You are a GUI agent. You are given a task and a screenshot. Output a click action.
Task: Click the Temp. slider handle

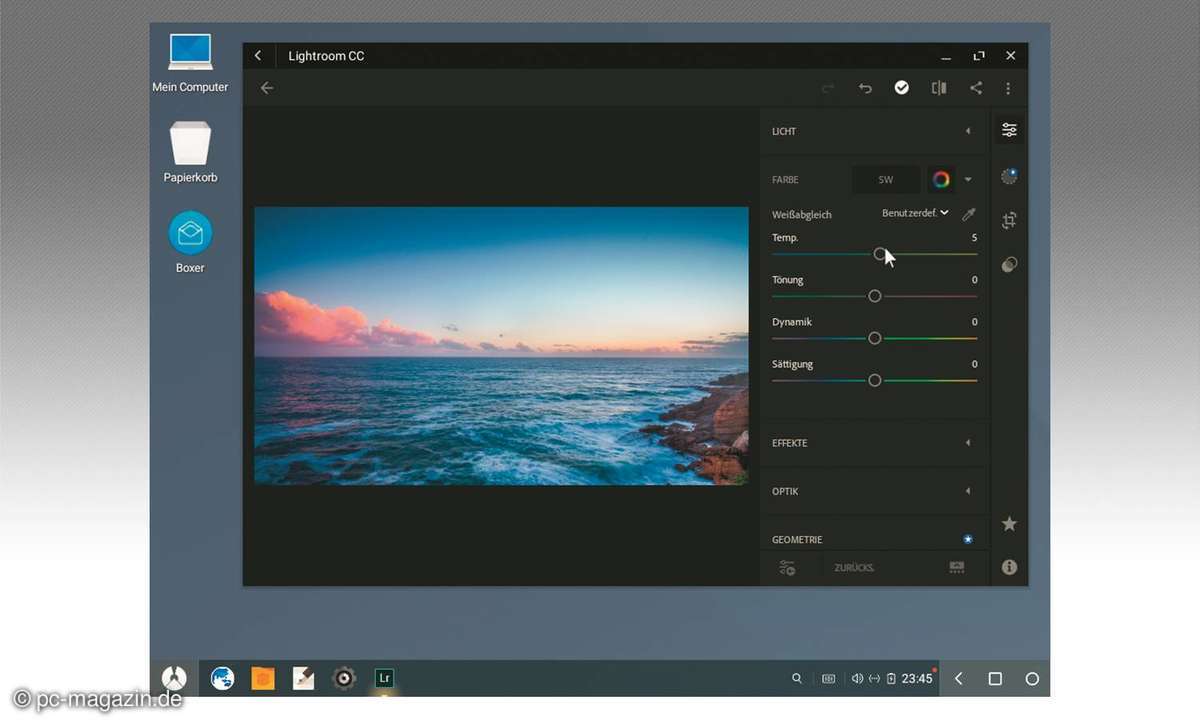tap(880, 254)
